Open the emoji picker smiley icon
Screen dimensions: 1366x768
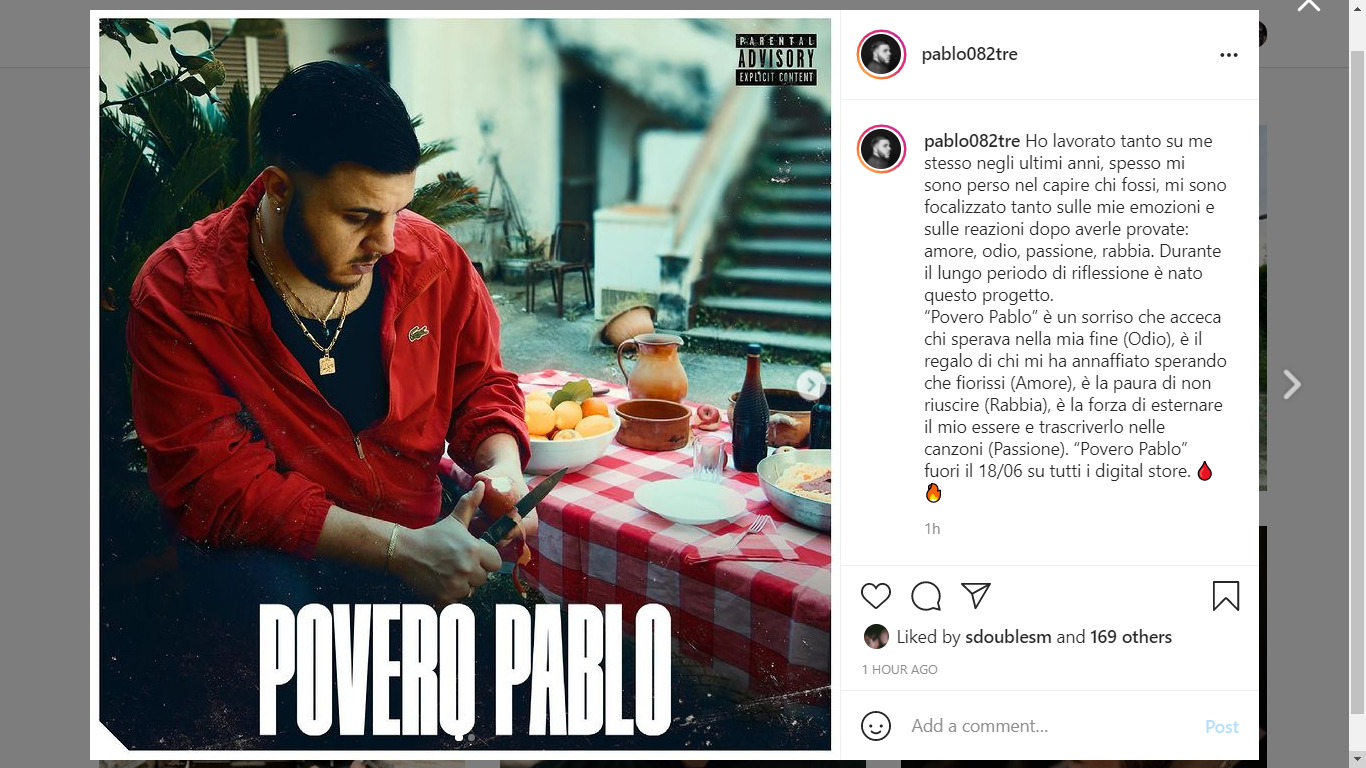pos(876,726)
